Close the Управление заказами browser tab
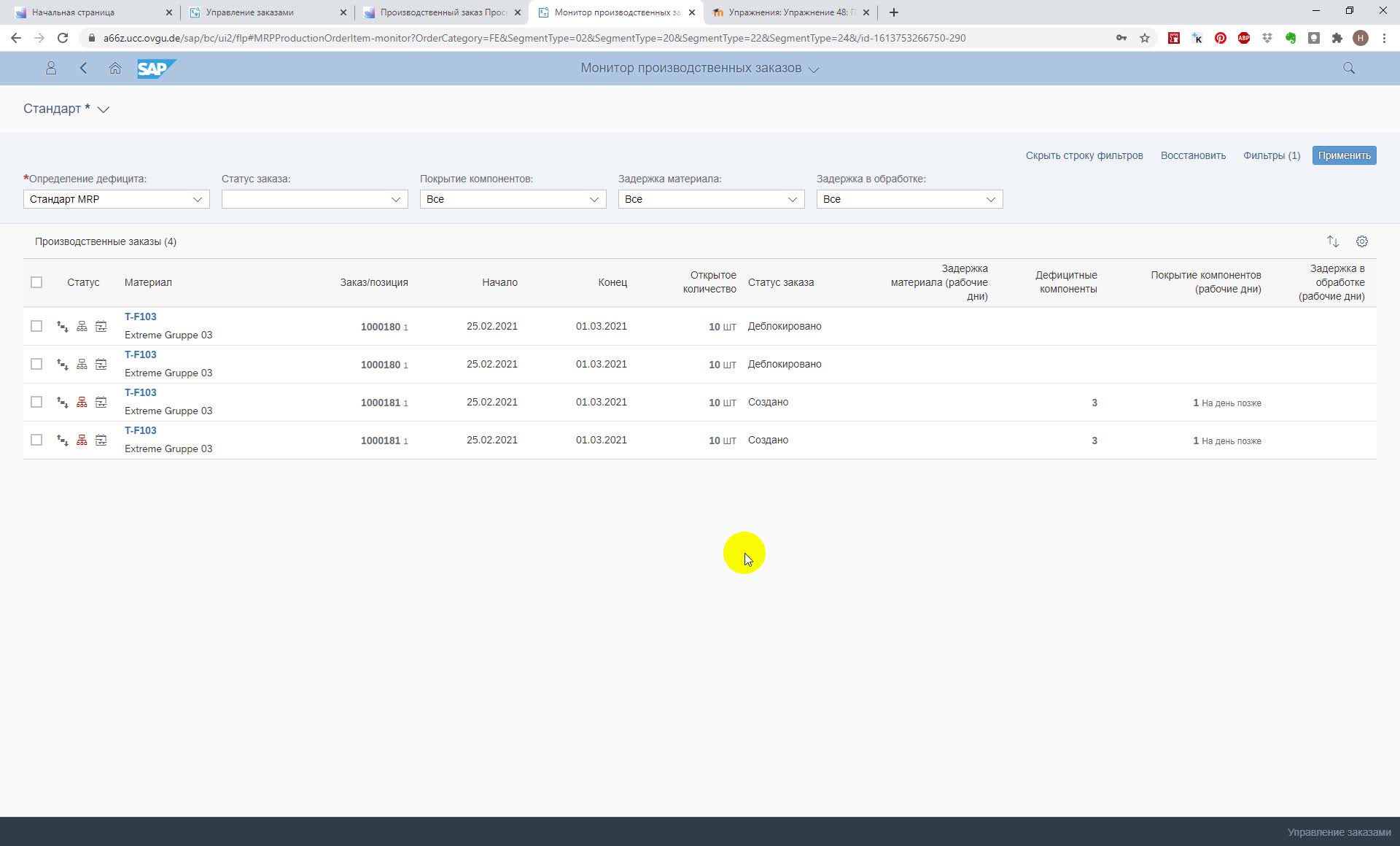The height and width of the screenshot is (846, 1400). pos(343,12)
